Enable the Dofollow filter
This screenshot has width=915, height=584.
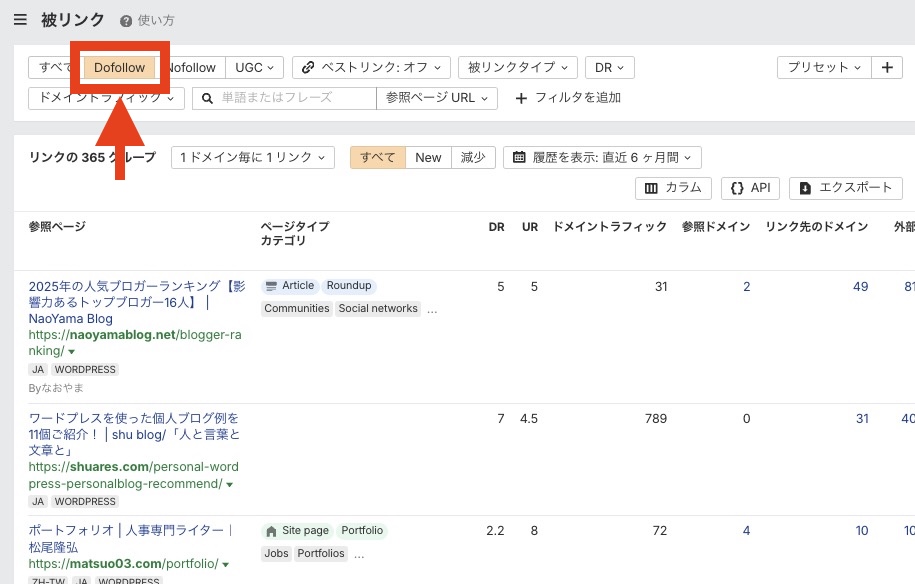(x=119, y=67)
